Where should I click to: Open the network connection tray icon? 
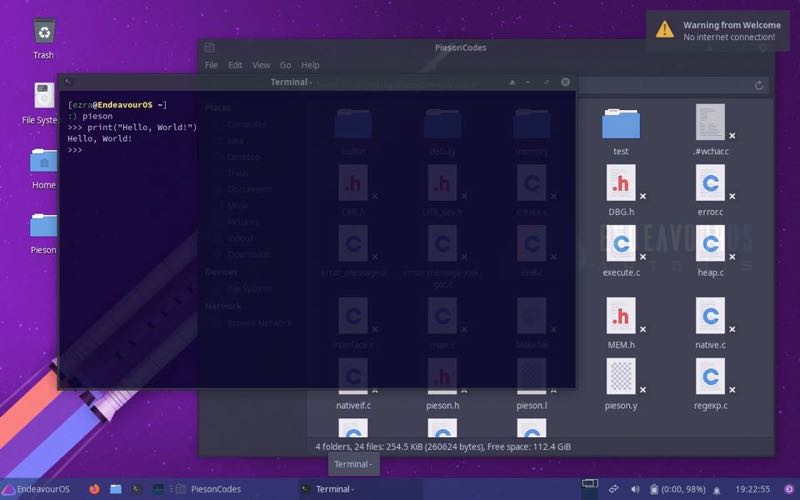[x=614, y=489]
